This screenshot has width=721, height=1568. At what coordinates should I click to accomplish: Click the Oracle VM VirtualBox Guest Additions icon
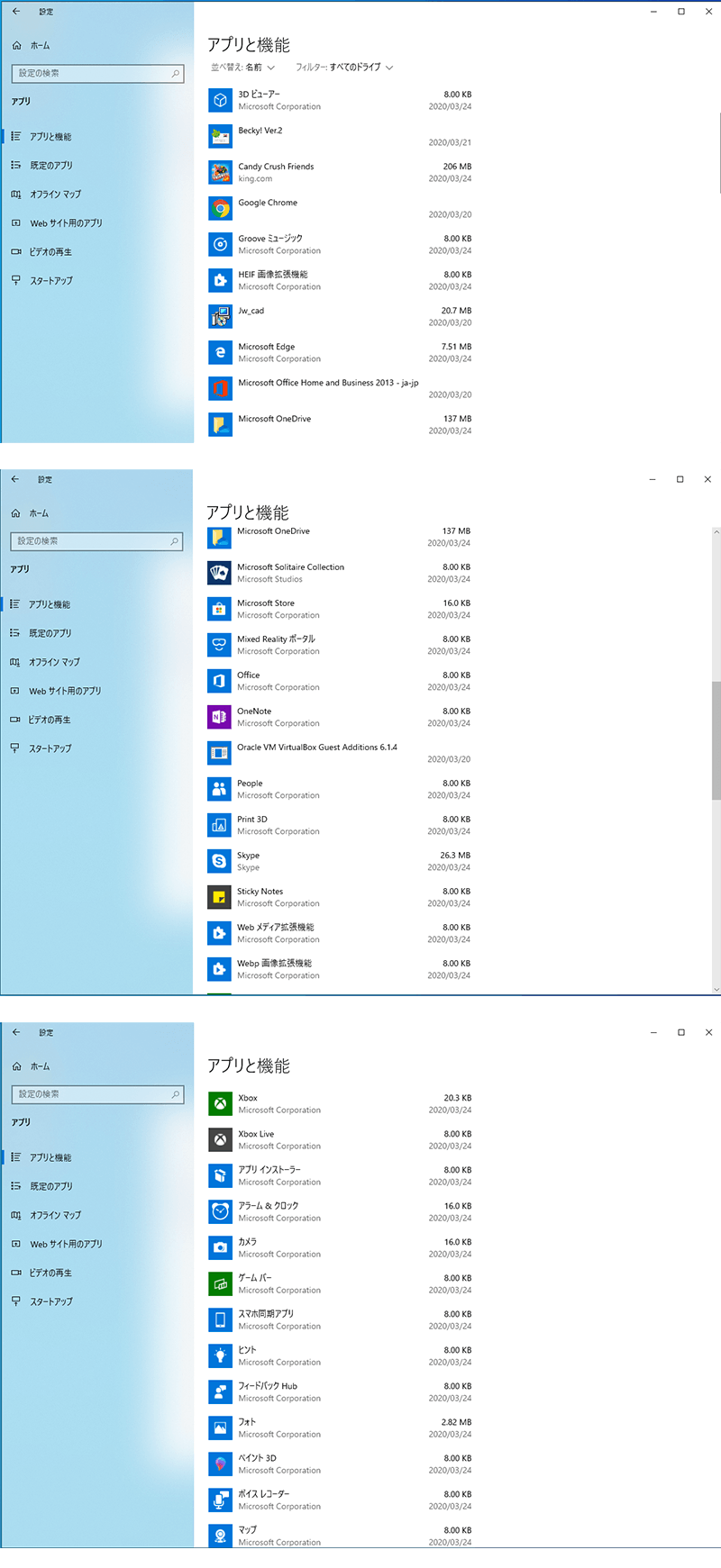(219, 753)
